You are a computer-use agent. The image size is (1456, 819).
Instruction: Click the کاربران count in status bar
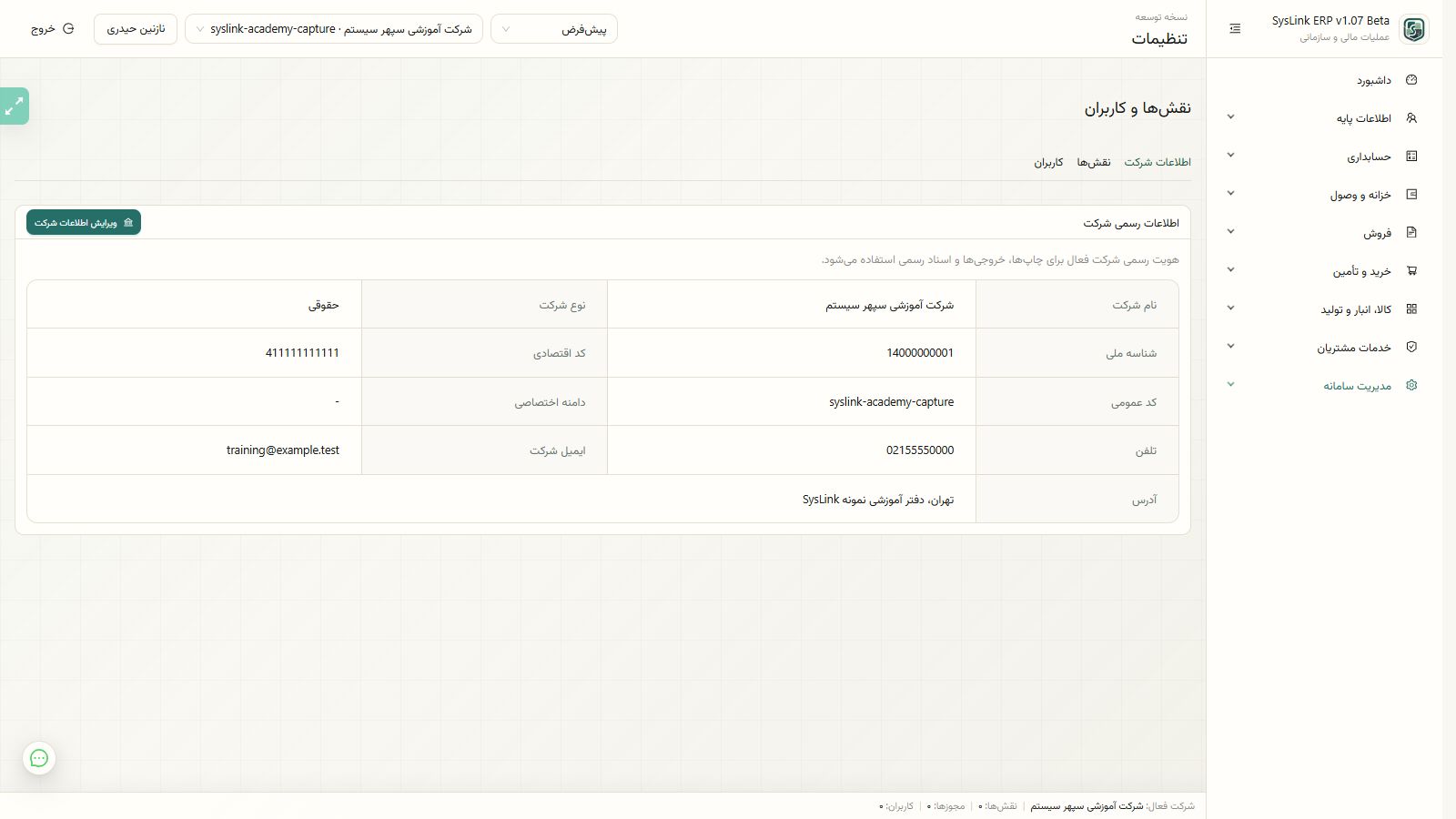click(896, 806)
